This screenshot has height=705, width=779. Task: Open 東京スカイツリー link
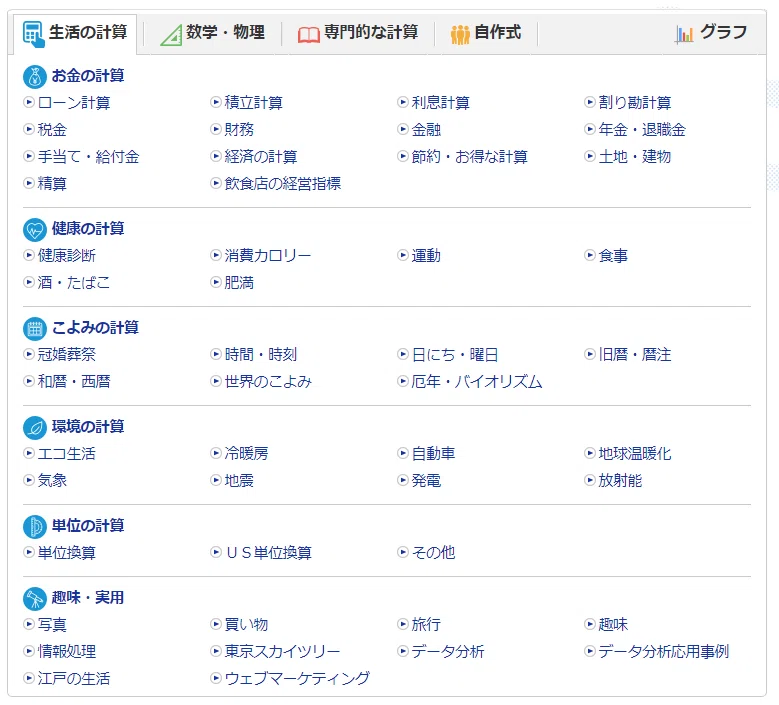click(282, 651)
